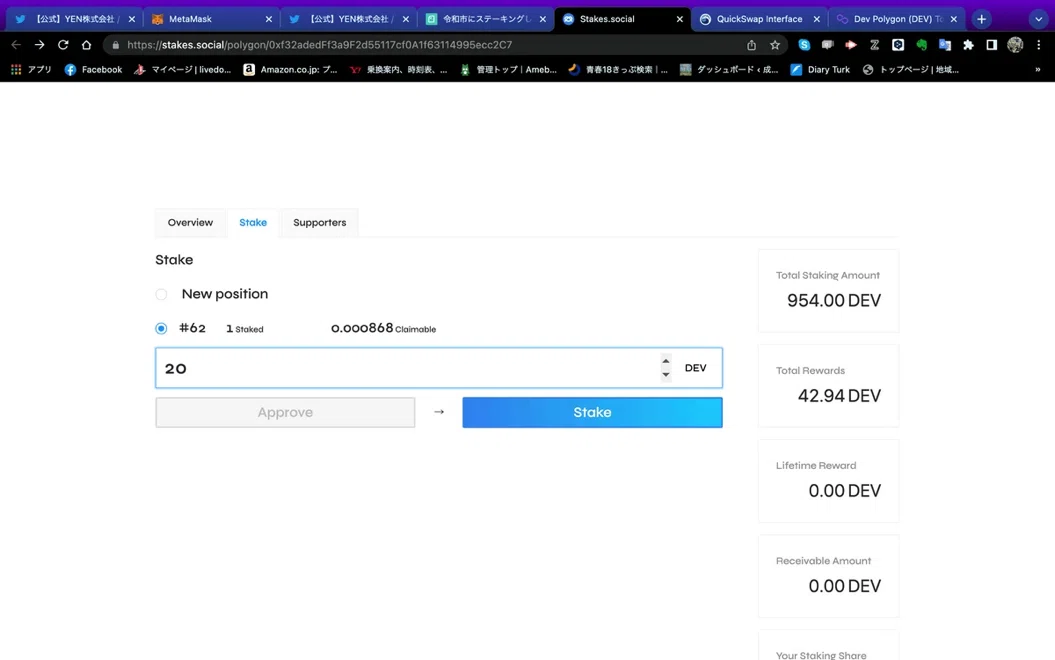The width and height of the screenshot is (1055, 660).
Task: Click the address bar URL
Action: (x=320, y=45)
